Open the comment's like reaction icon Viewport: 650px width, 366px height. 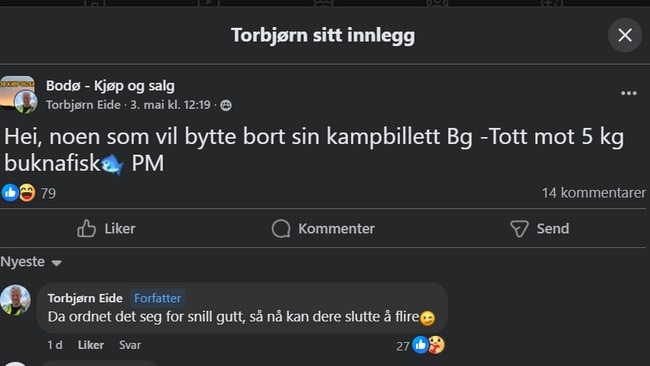click(x=420, y=345)
